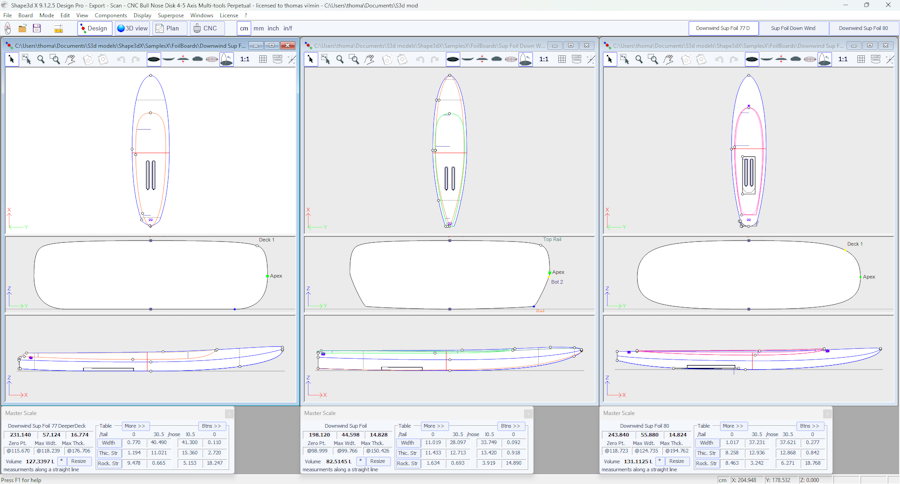Expand Btns >> in Downwind Sup Foil 77 DeeperDeck panel
The width and height of the screenshot is (900, 484).
211,426
